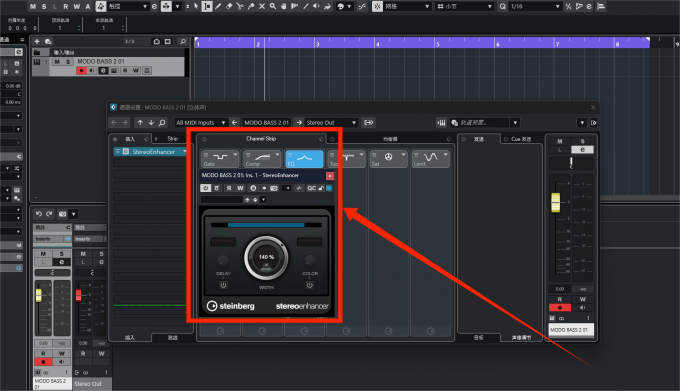
Task: Select the Mute X tool
Action: click(x=262, y=6)
